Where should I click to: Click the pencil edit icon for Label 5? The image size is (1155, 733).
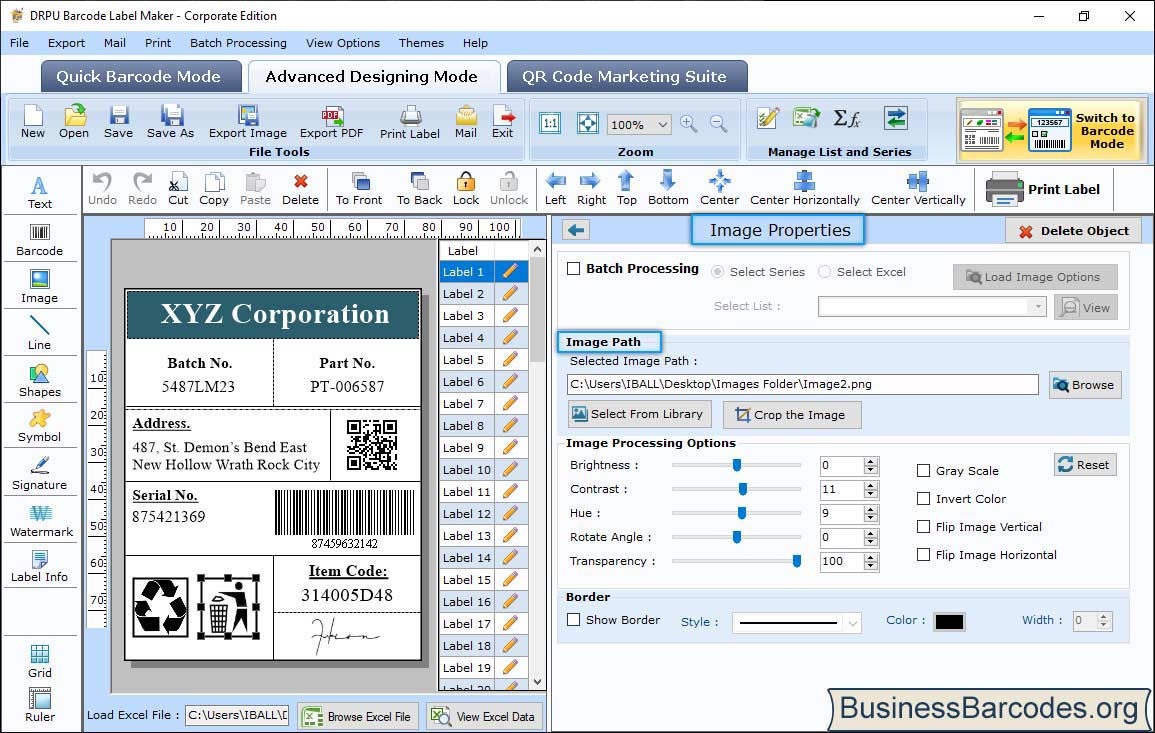click(x=510, y=360)
